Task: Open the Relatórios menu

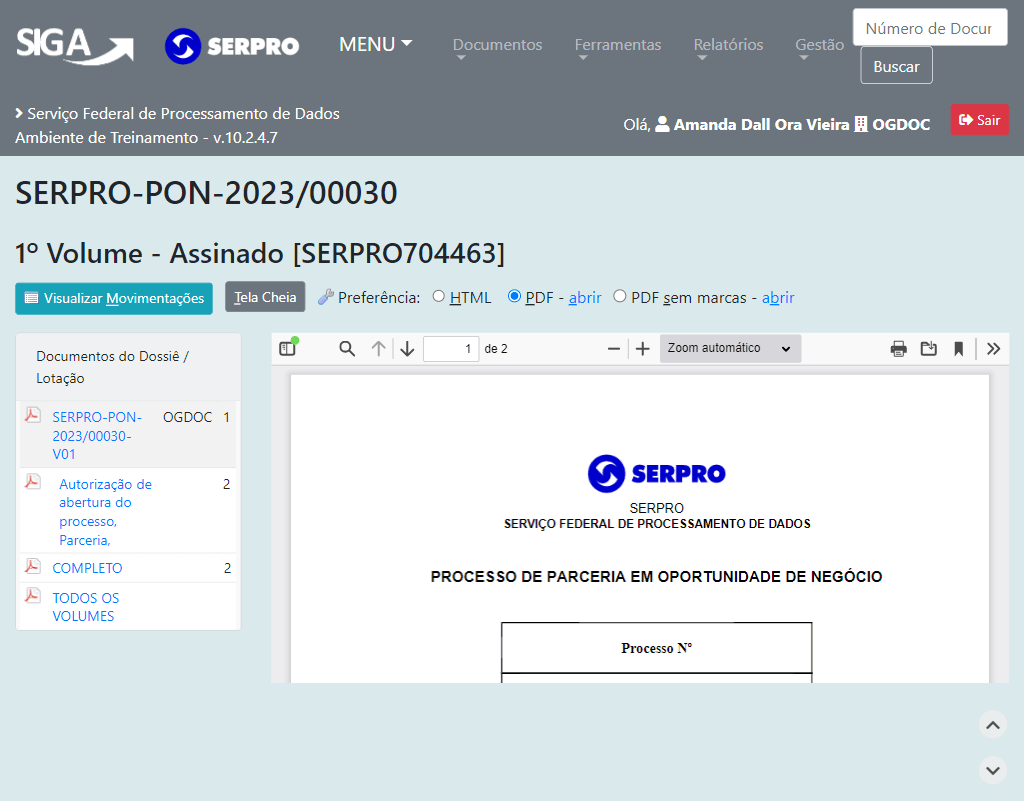Action: pos(728,46)
